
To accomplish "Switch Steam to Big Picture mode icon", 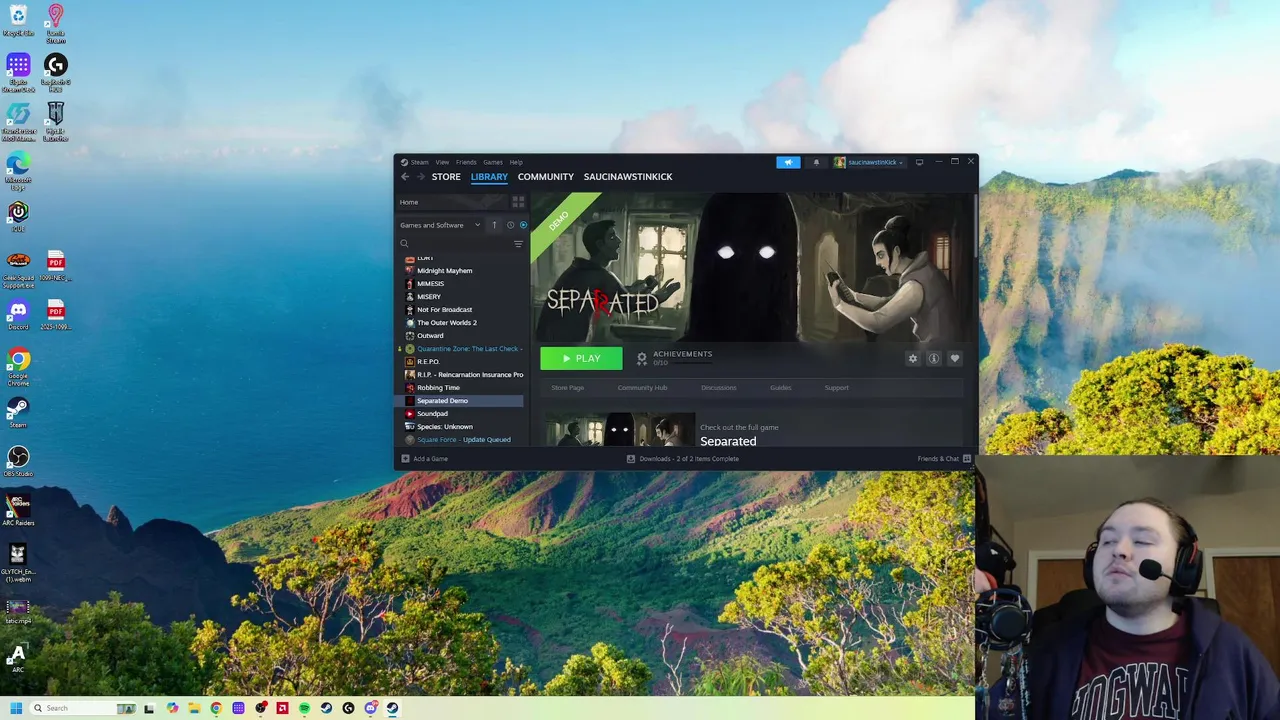I will [919, 162].
